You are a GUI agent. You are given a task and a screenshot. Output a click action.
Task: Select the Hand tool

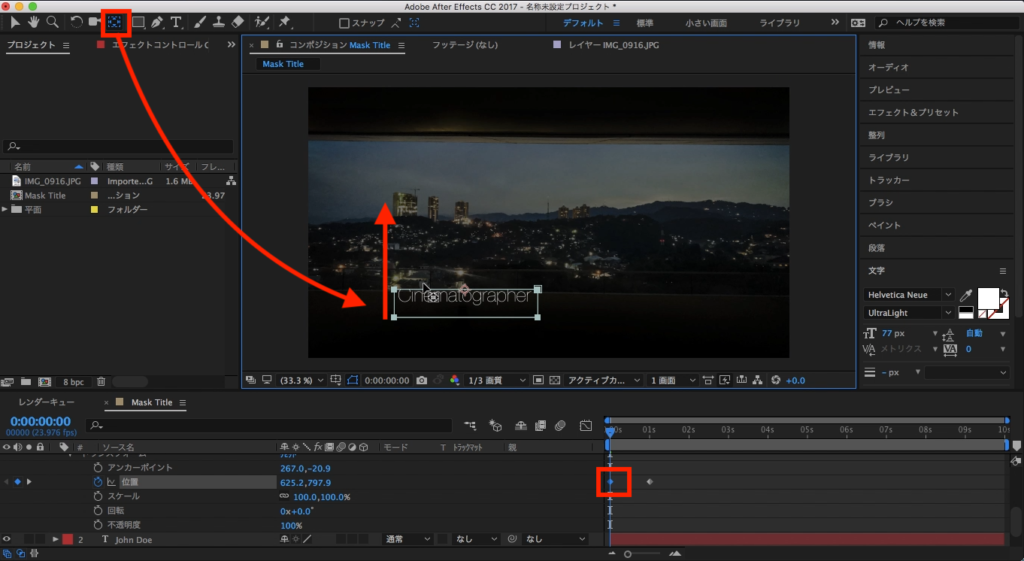tap(32, 21)
